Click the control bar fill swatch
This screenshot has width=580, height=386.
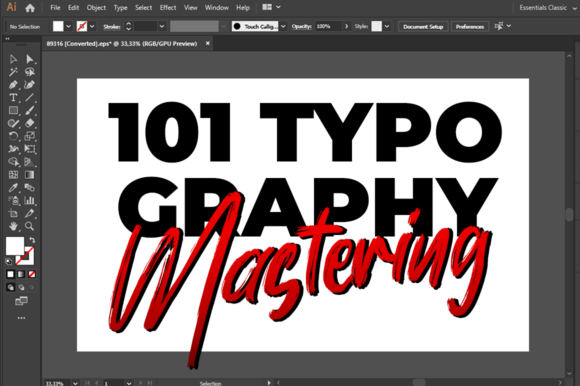[58, 26]
